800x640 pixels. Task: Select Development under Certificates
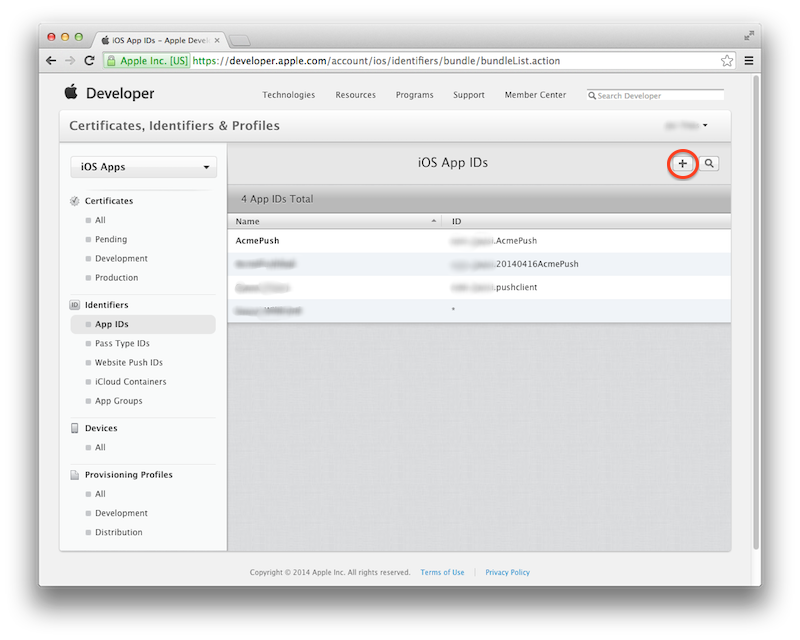pos(121,258)
